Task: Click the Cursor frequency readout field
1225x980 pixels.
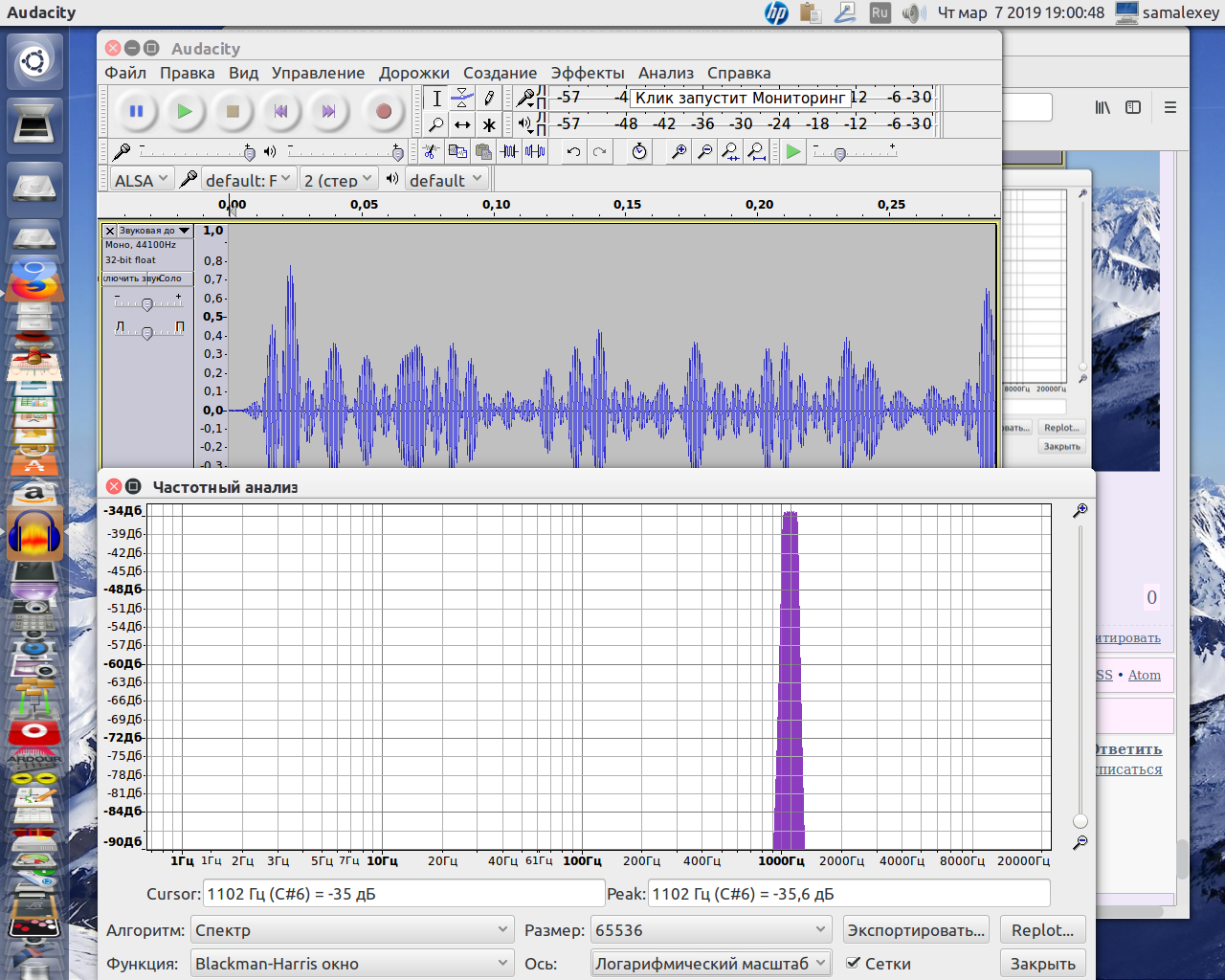Action: tap(404, 894)
